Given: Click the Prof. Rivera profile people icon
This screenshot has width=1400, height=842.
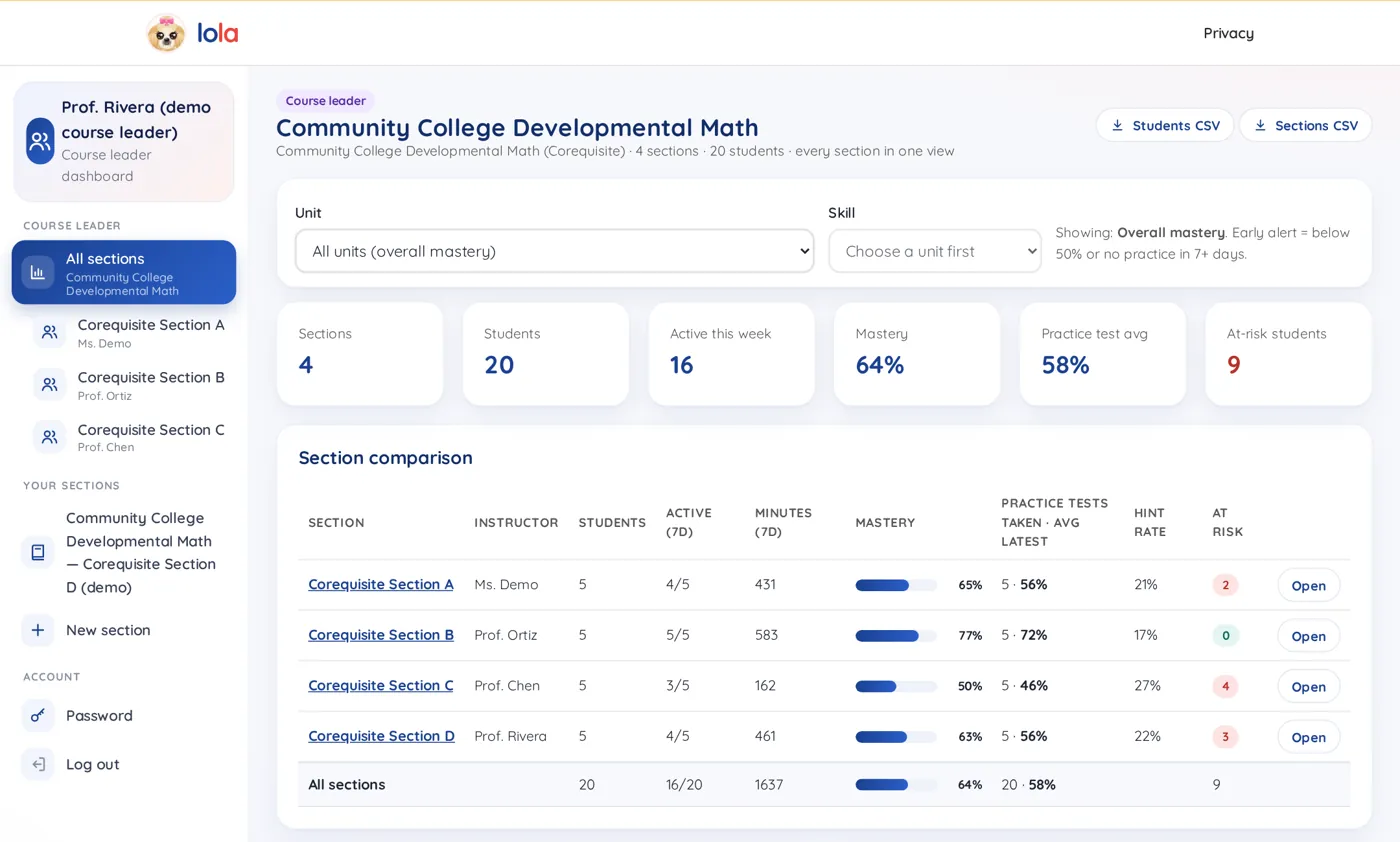Looking at the screenshot, I should (x=40, y=141).
